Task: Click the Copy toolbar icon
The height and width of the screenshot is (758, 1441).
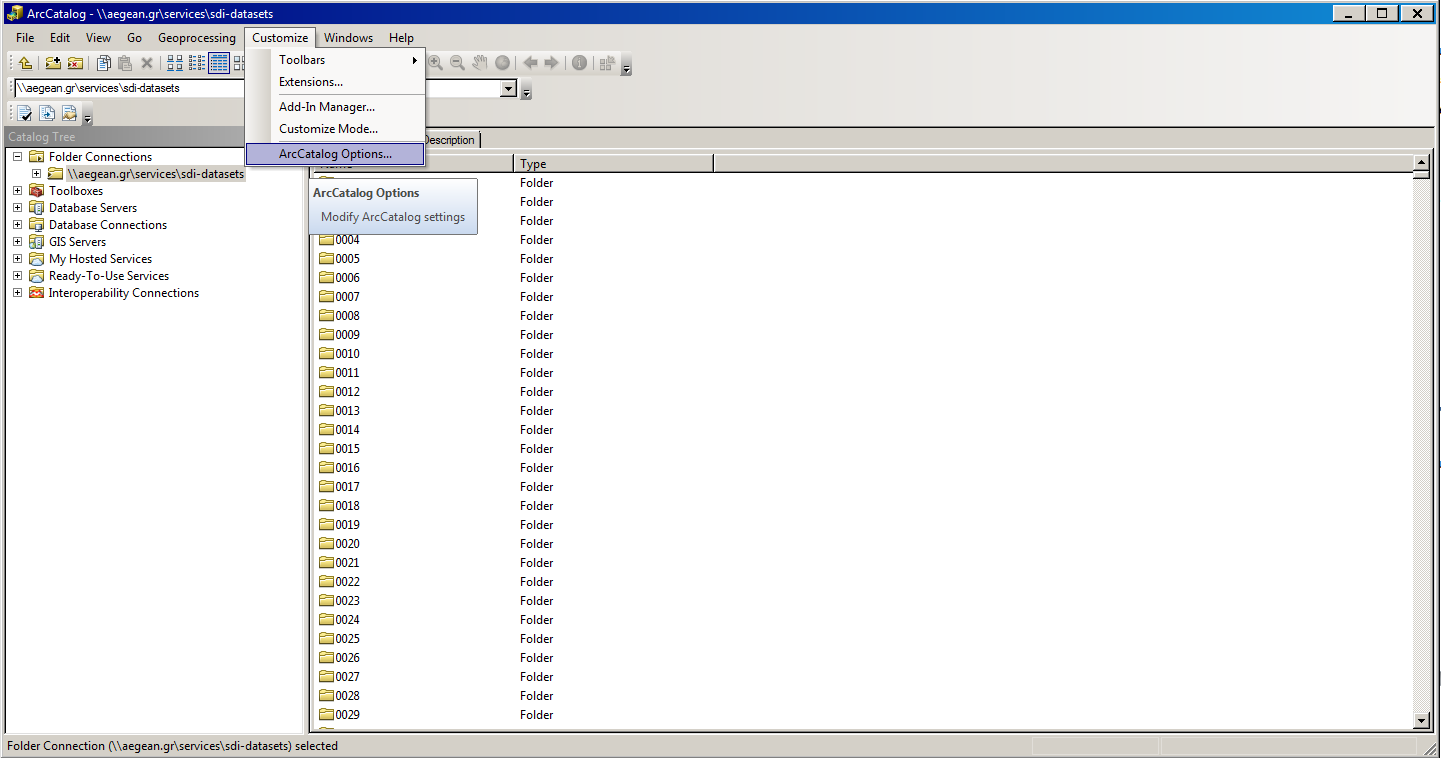Action: [x=104, y=63]
